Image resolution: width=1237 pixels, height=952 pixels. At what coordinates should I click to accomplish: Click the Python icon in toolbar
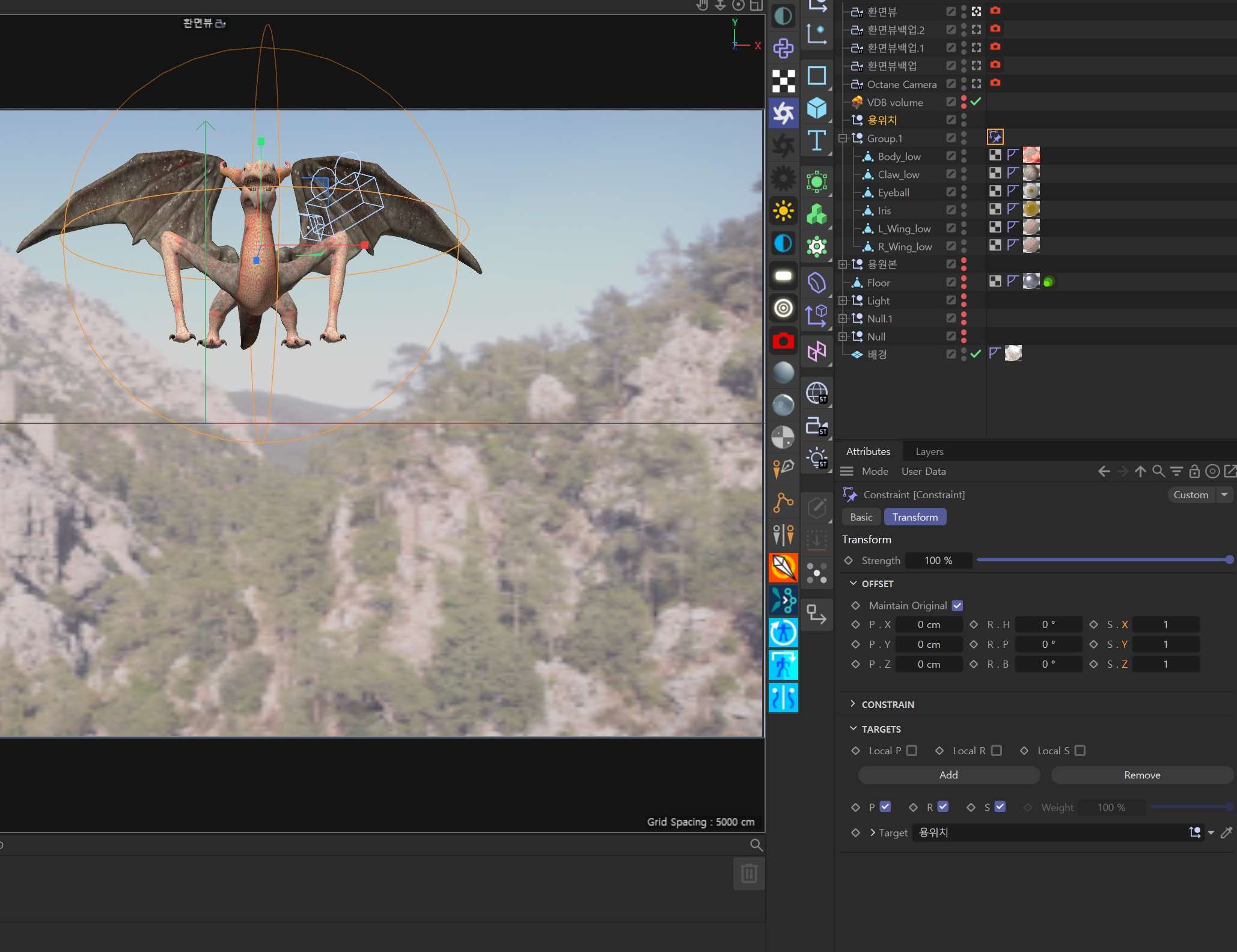(783, 49)
